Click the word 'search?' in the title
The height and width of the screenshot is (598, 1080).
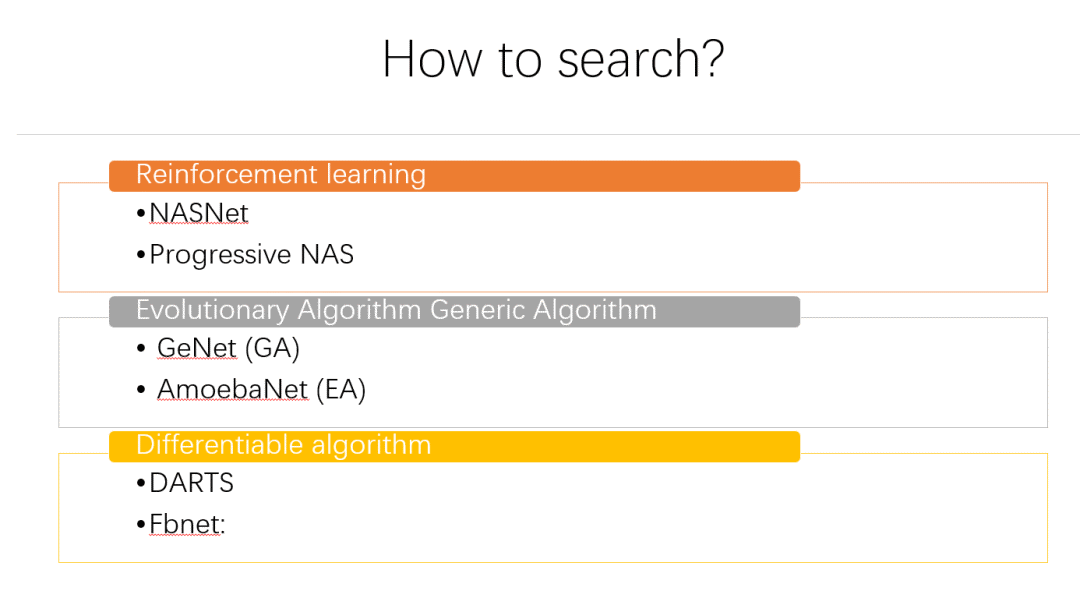641,59
